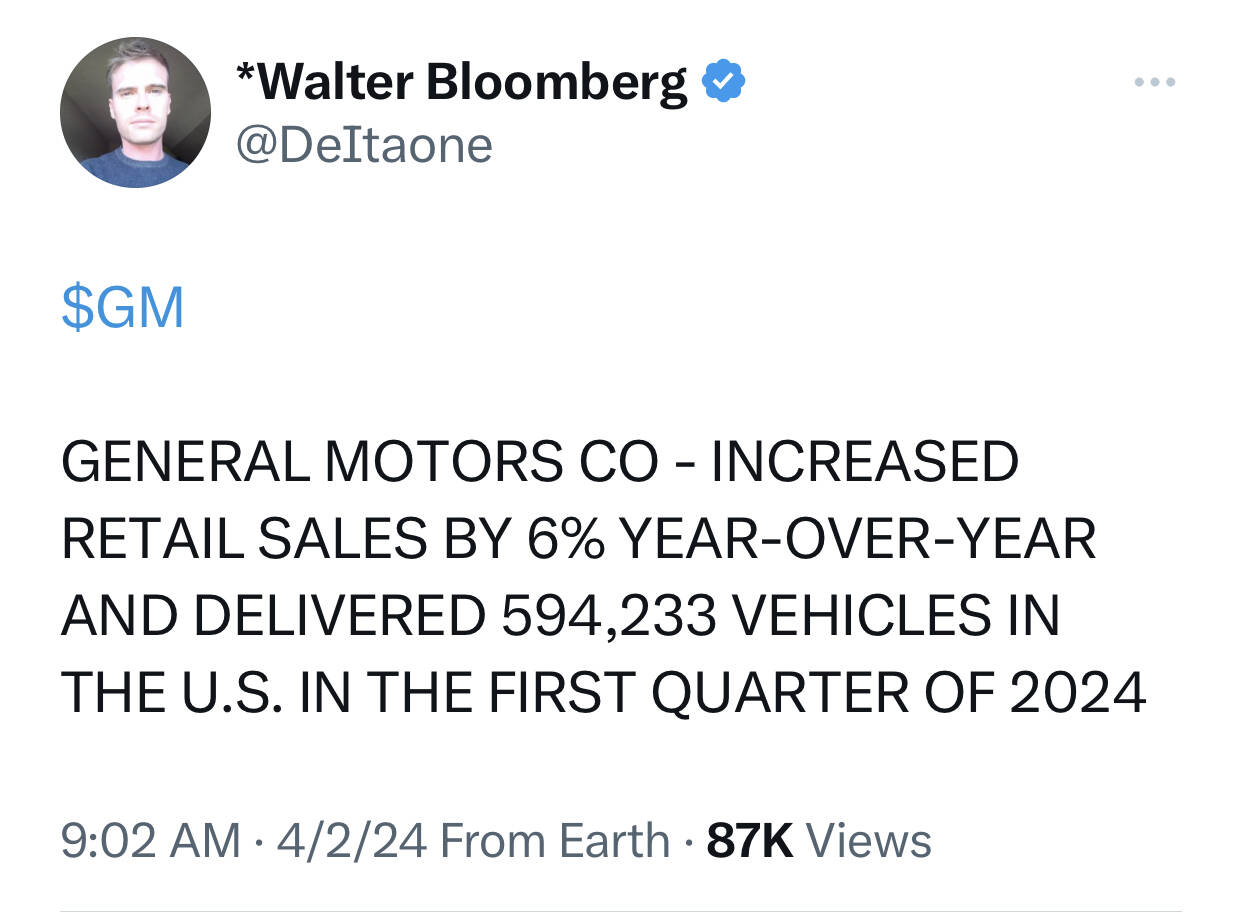Select the From Earth location label
Image resolution: width=1242 pixels, height=915 pixels.
555,840
